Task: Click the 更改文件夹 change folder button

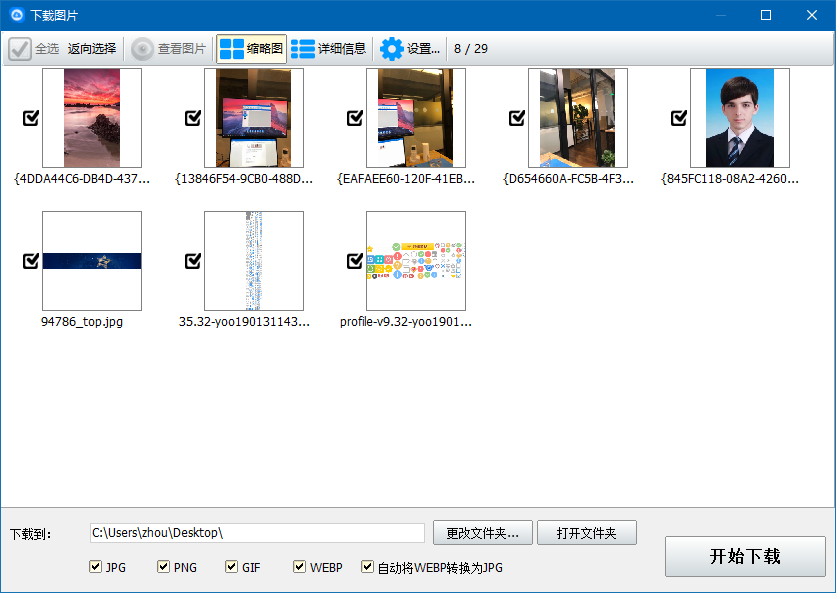Action: coord(483,533)
